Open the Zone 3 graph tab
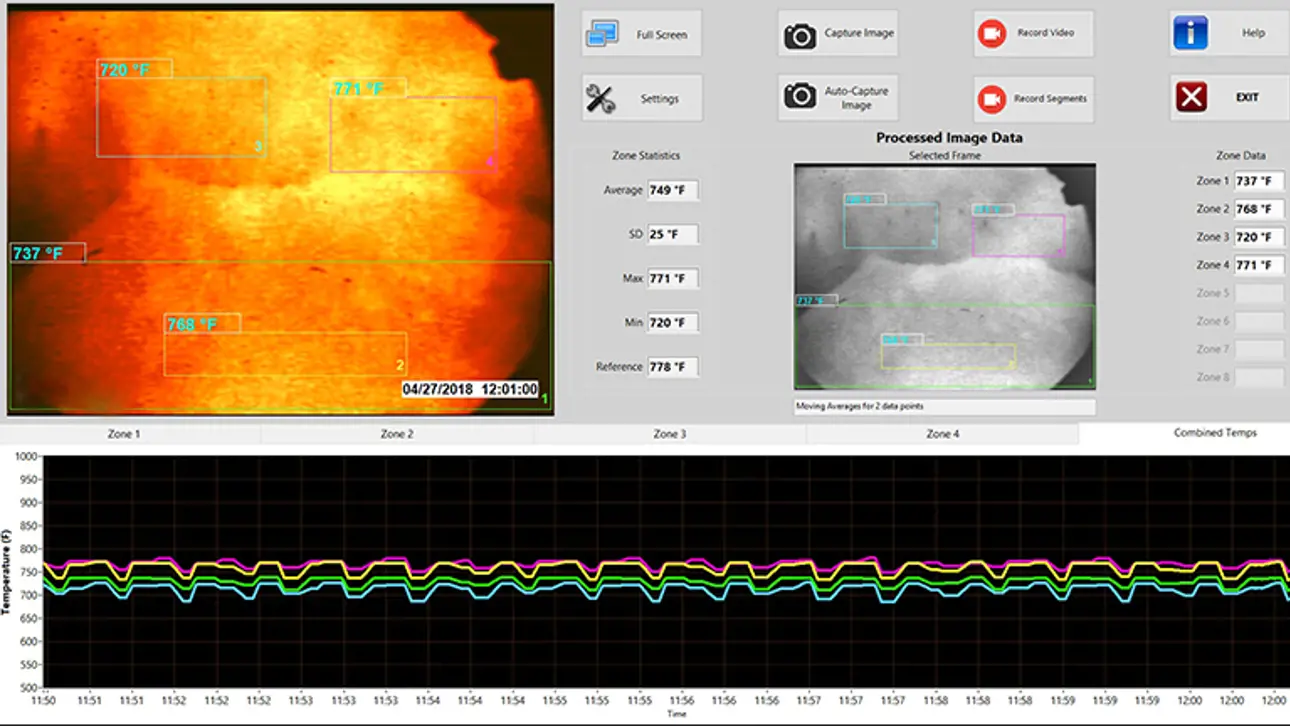Image resolution: width=1290 pixels, height=726 pixels. tap(670, 434)
